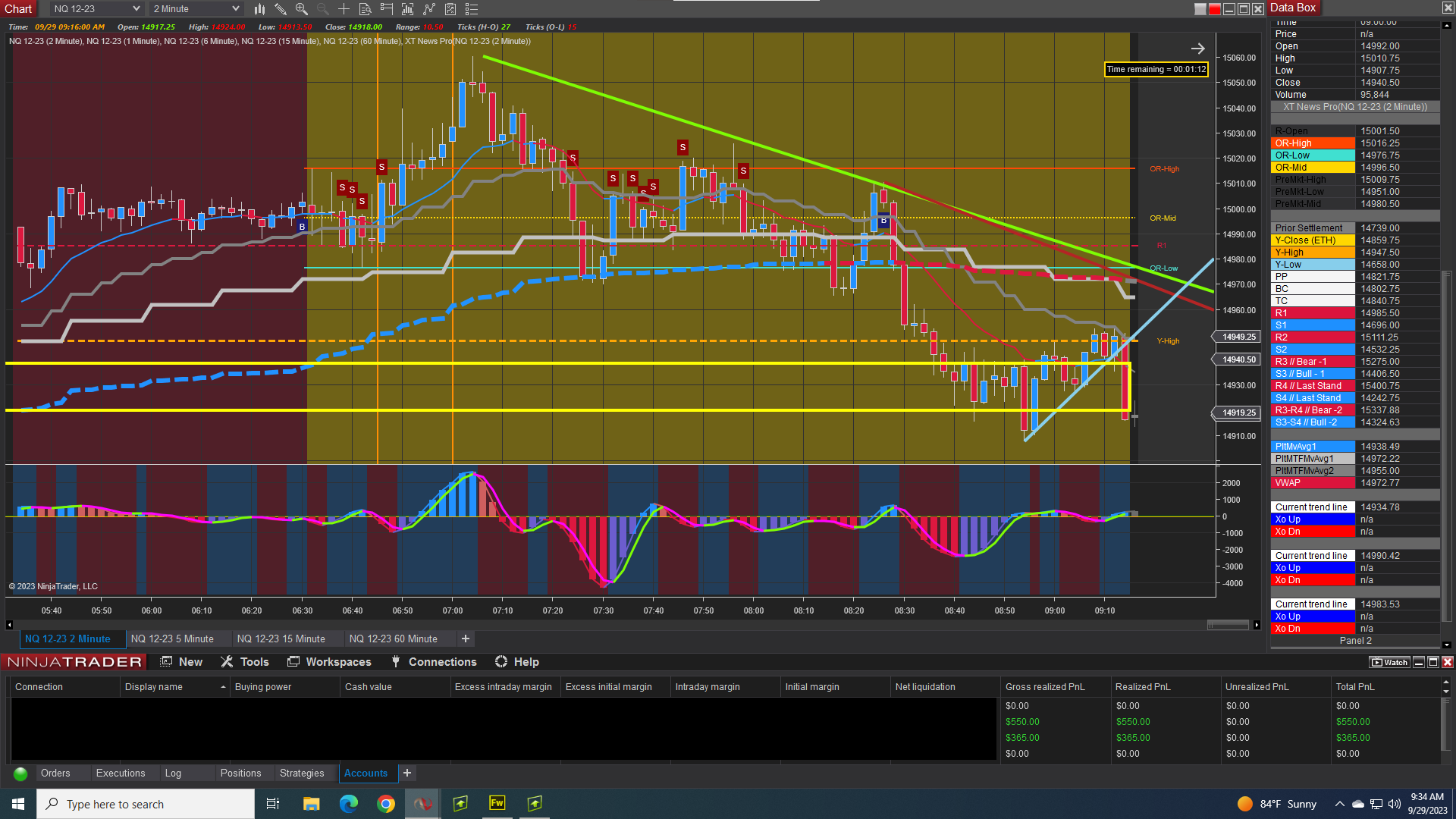The width and height of the screenshot is (1456, 819).
Task: Open the Strategies toolbar icon
Action: coord(429,9)
